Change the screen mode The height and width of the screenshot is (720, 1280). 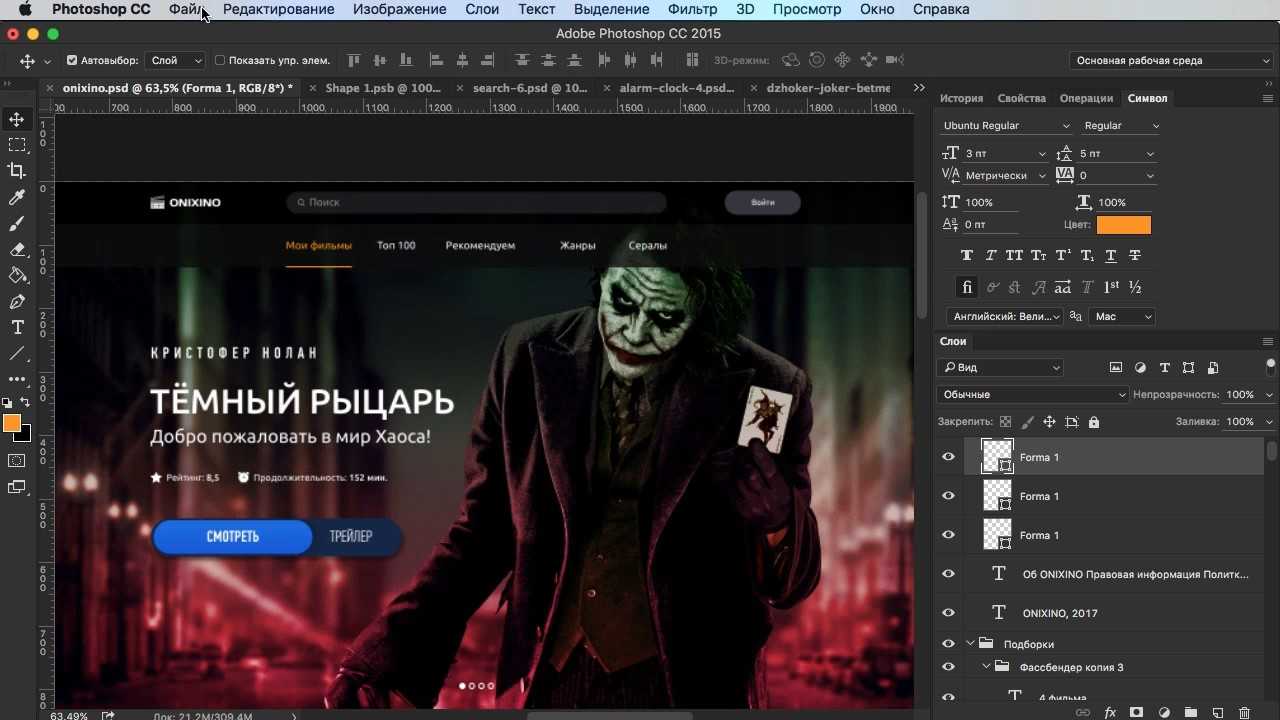pos(17,487)
